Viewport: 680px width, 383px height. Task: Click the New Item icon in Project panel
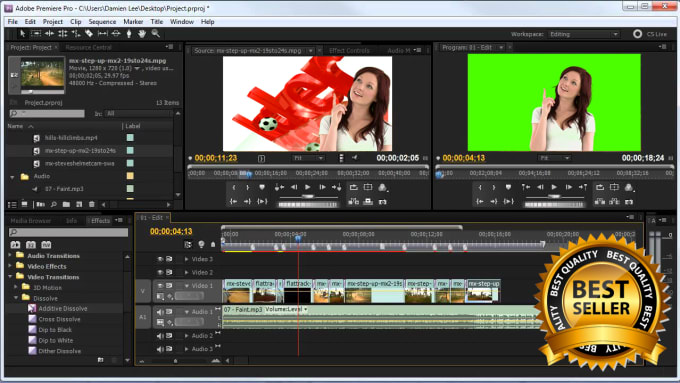[x=79, y=204]
